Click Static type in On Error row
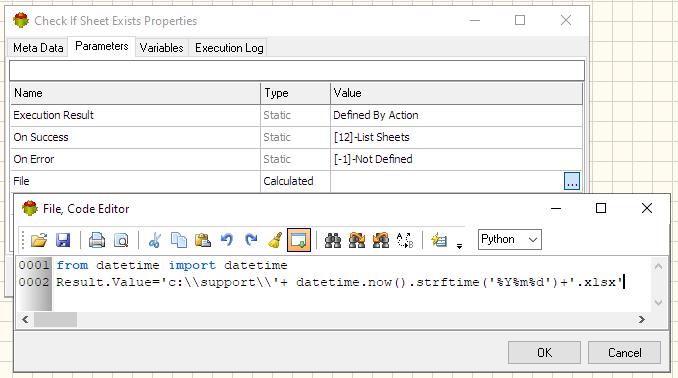 277,159
